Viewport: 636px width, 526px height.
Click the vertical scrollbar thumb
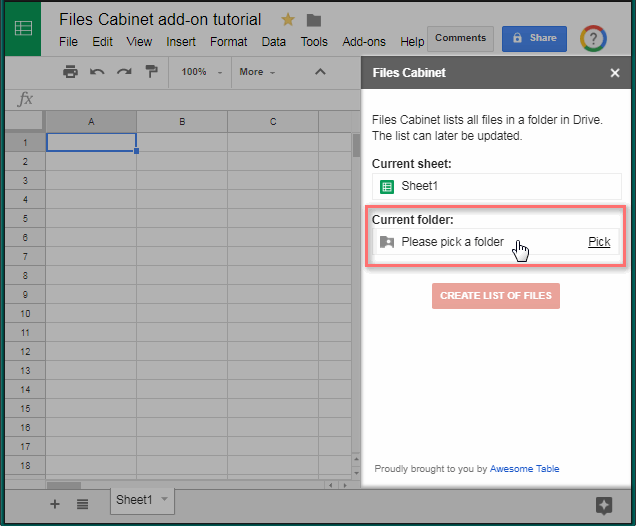coord(356,145)
